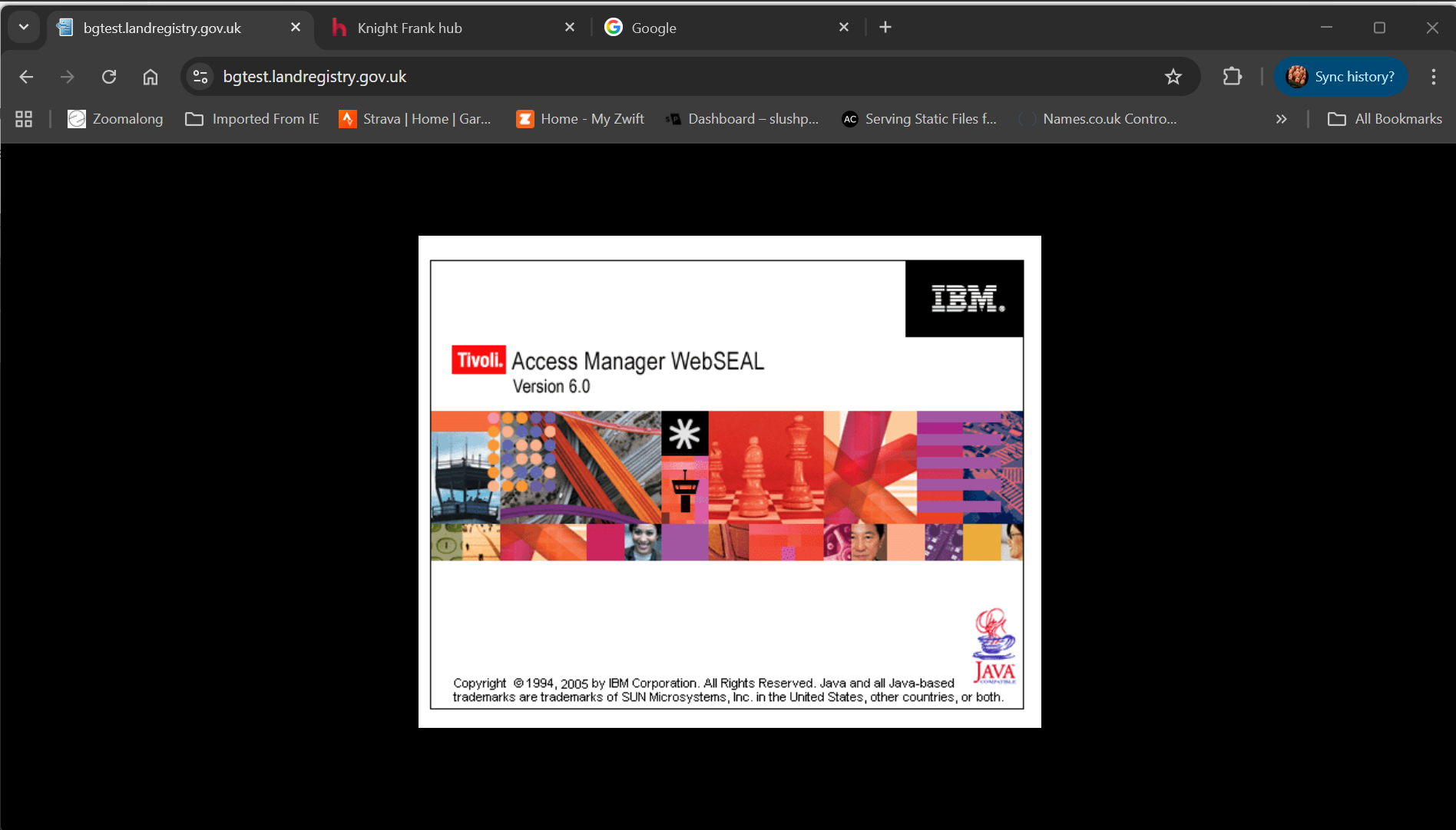Viewport: 1456px width, 830px height.
Task: Show more bookmarks with double chevron
Action: click(x=1281, y=119)
